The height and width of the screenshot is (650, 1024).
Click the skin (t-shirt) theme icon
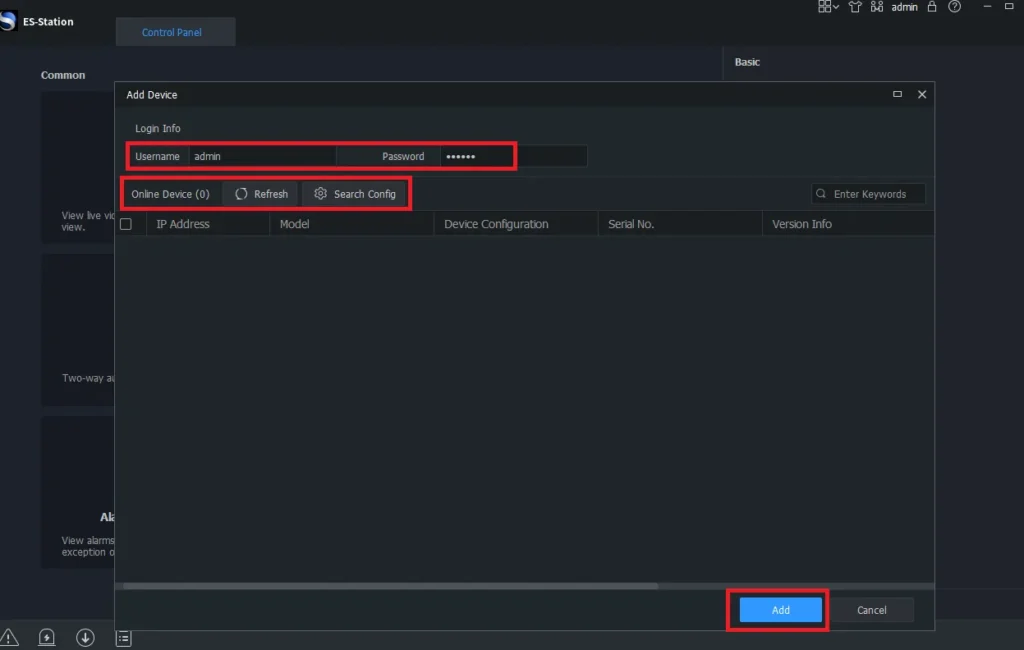[854, 7]
